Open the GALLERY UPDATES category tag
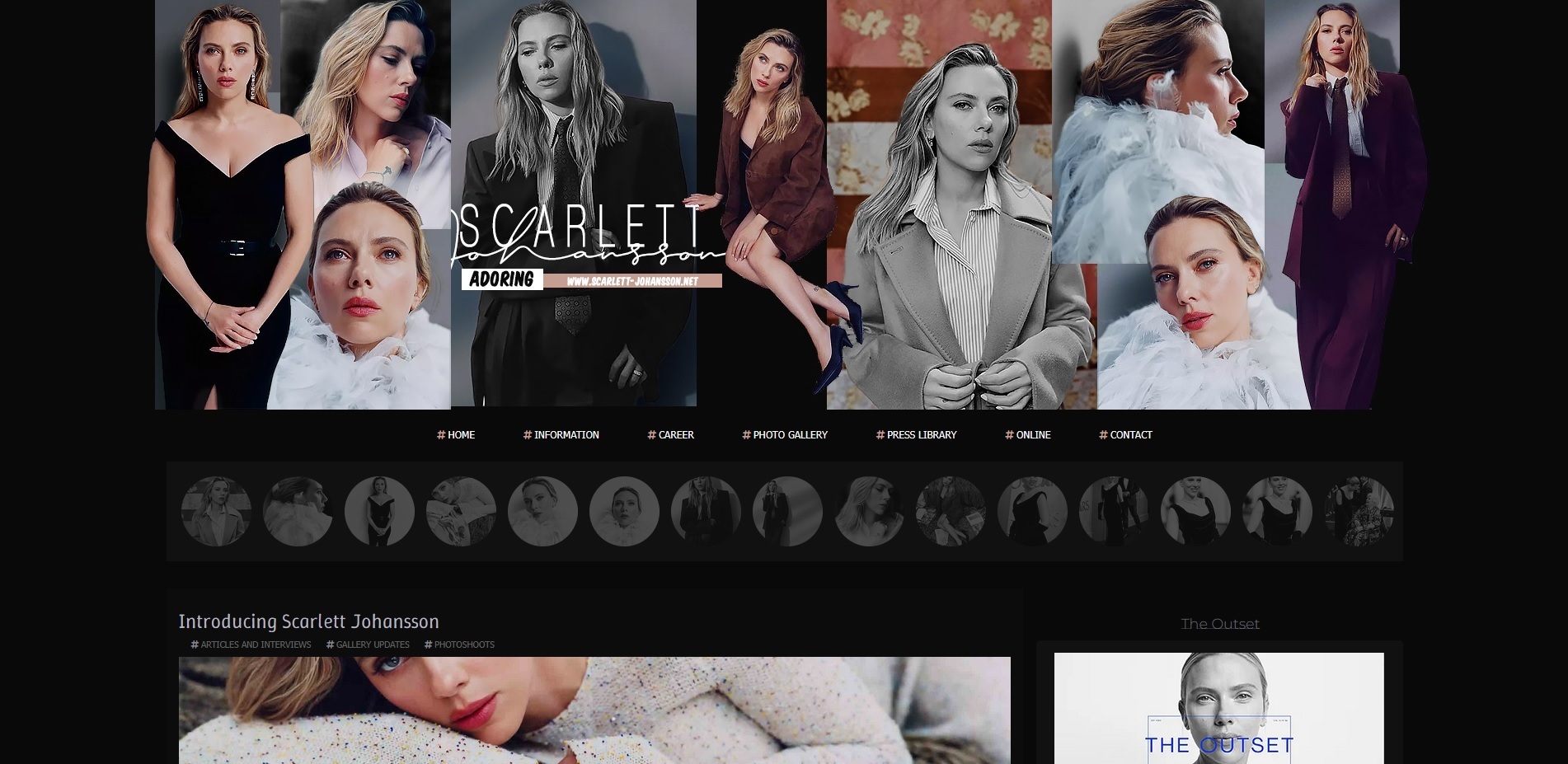This screenshot has height=764, width=1568. tap(368, 644)
